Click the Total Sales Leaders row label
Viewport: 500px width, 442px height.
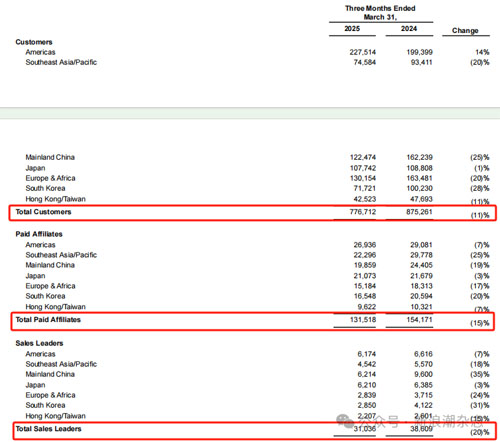tap(48, 429)
